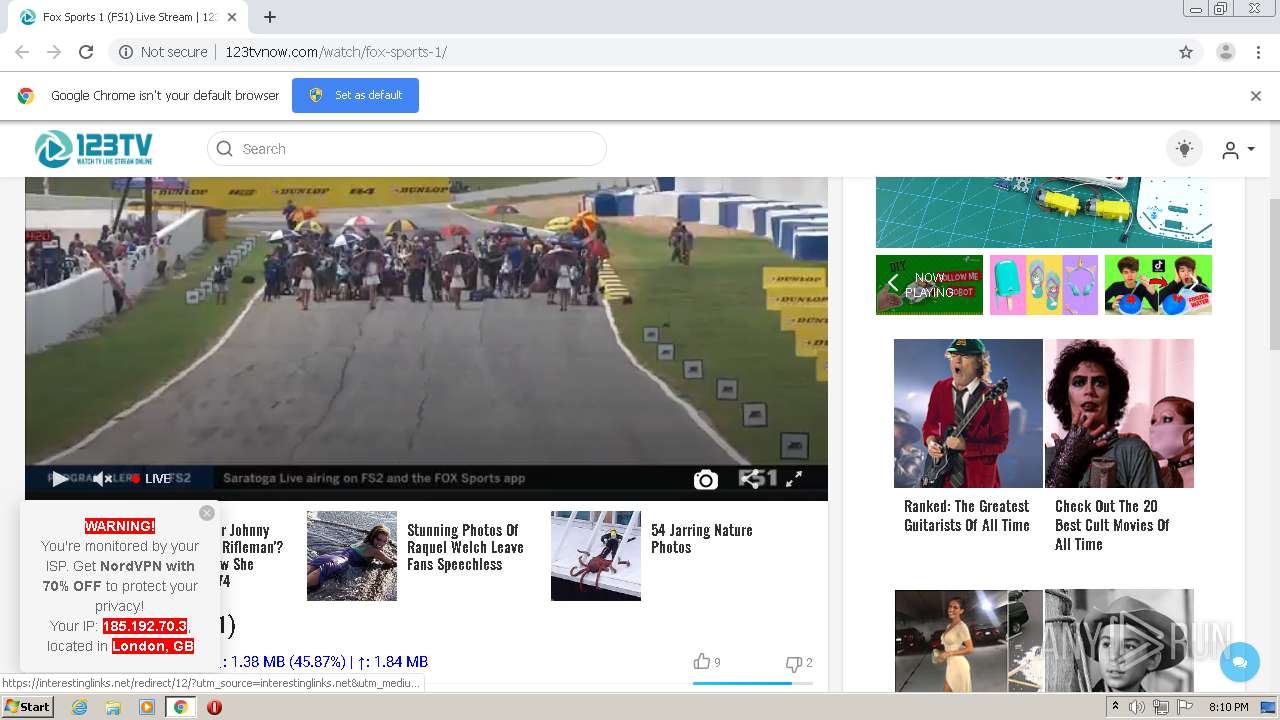Reload the page
This screenshot has width=1280, height=720.
86,52
